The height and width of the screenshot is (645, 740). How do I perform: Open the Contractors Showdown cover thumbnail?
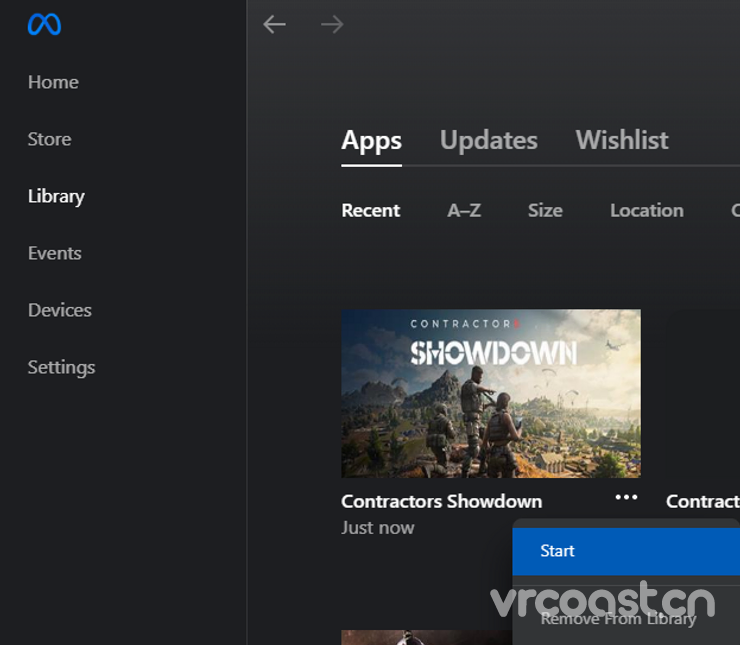point(491,394)
